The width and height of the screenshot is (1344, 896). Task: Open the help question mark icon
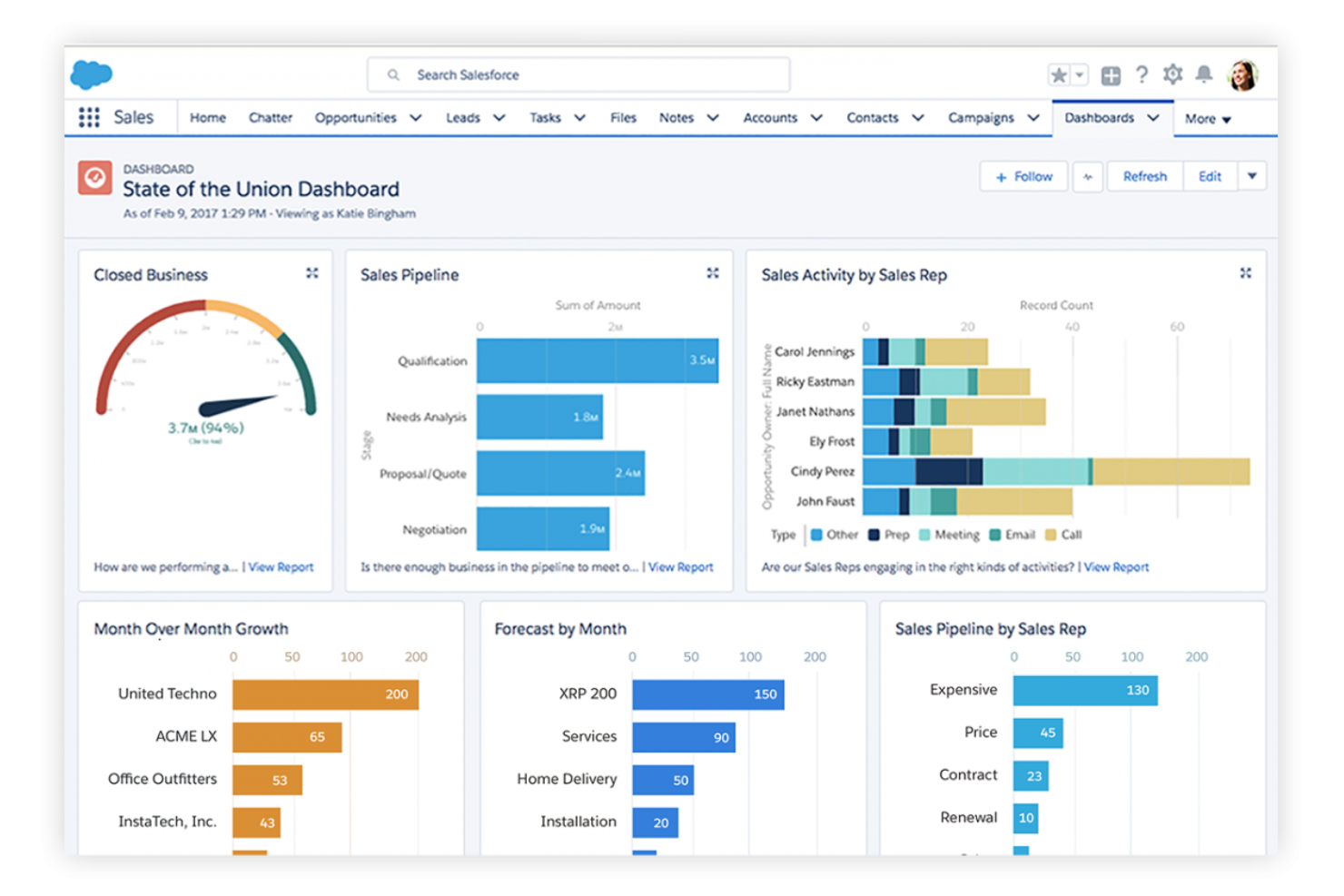pyautogui.click(x=1142, y=74)
